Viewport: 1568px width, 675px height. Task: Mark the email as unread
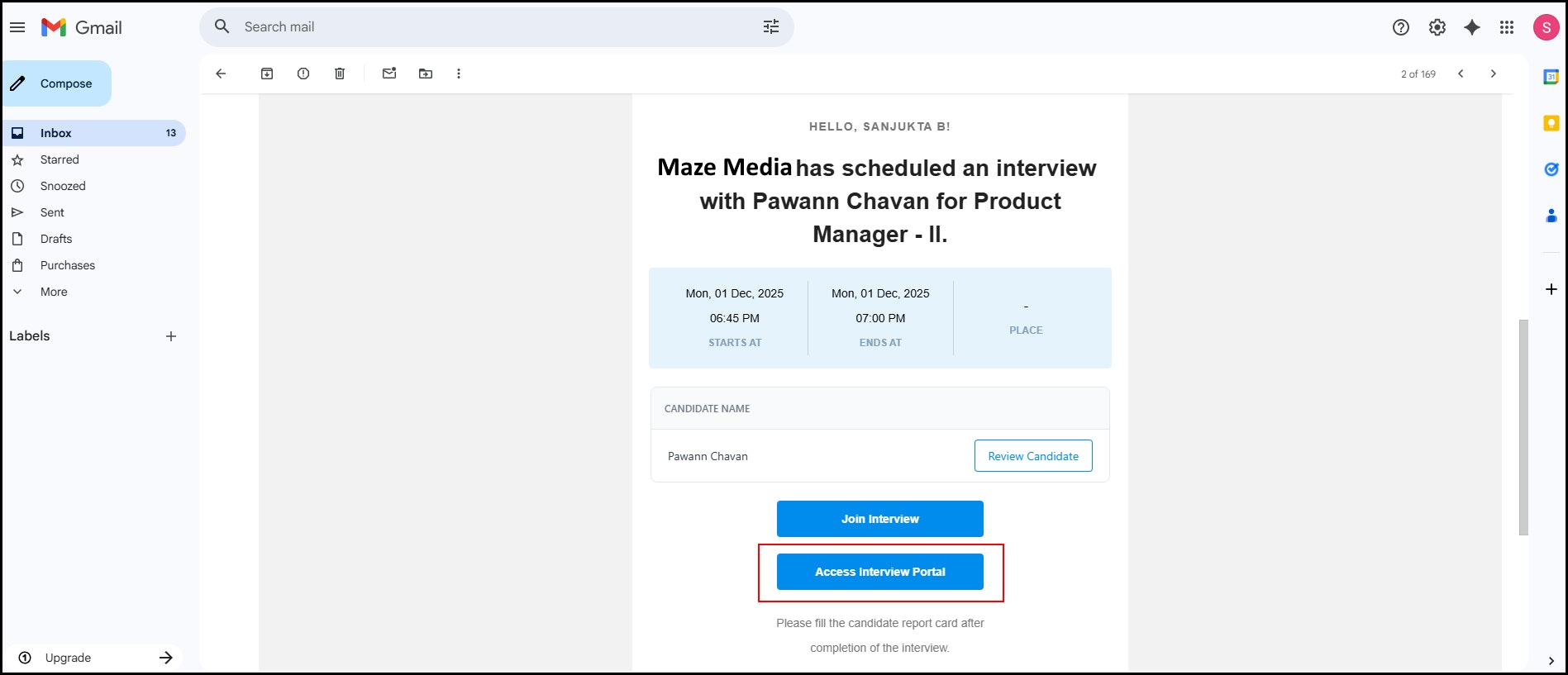389,74
